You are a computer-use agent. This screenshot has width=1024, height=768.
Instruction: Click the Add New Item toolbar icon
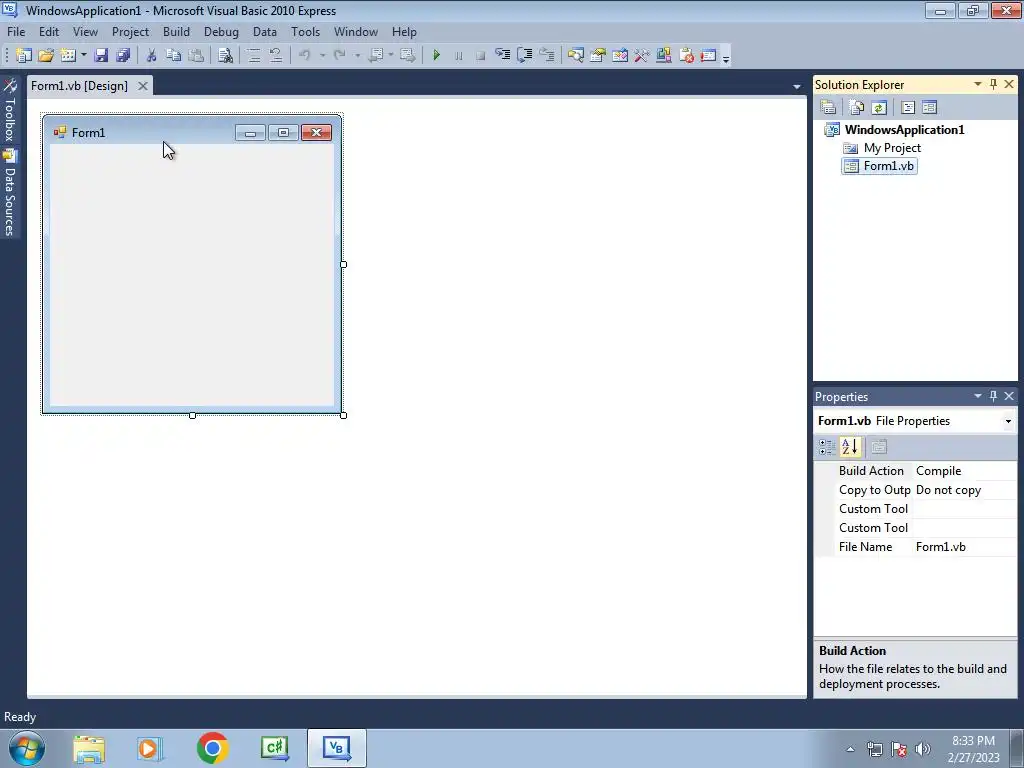pyautogui.click(x=68, y=56)
